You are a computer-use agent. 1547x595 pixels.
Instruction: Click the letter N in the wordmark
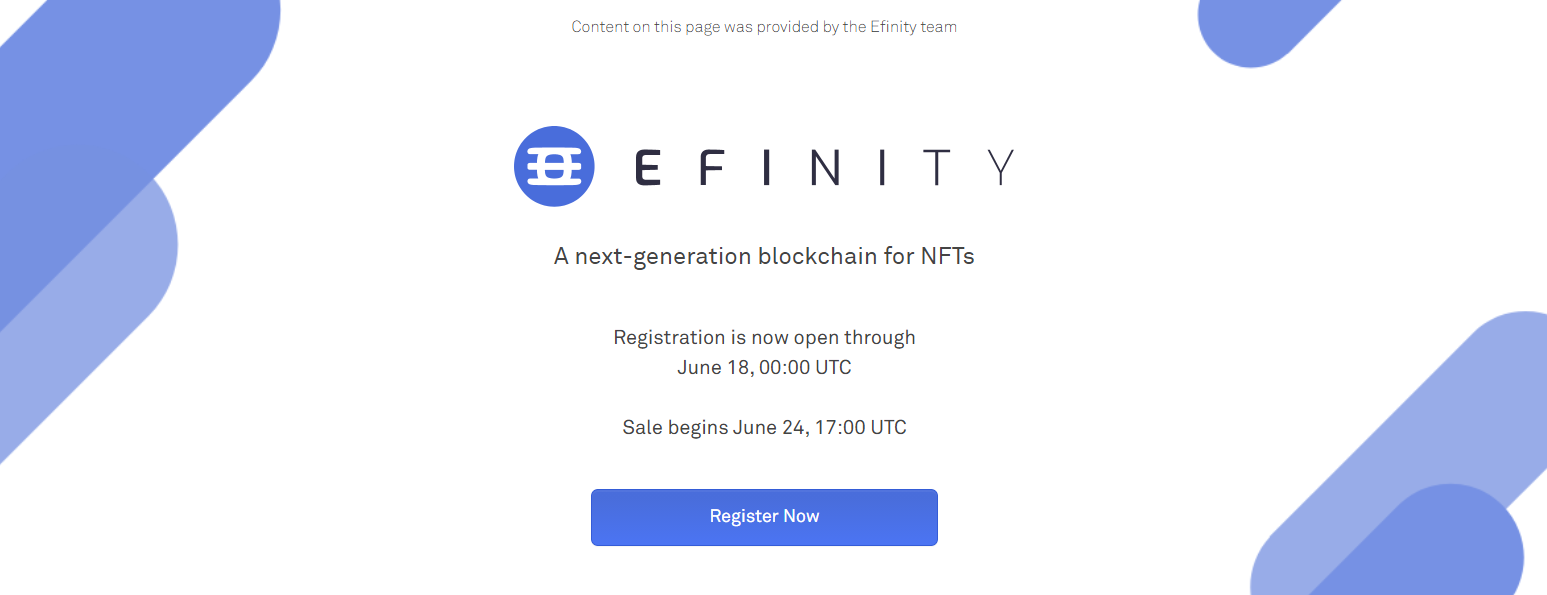tap(825, 168)
